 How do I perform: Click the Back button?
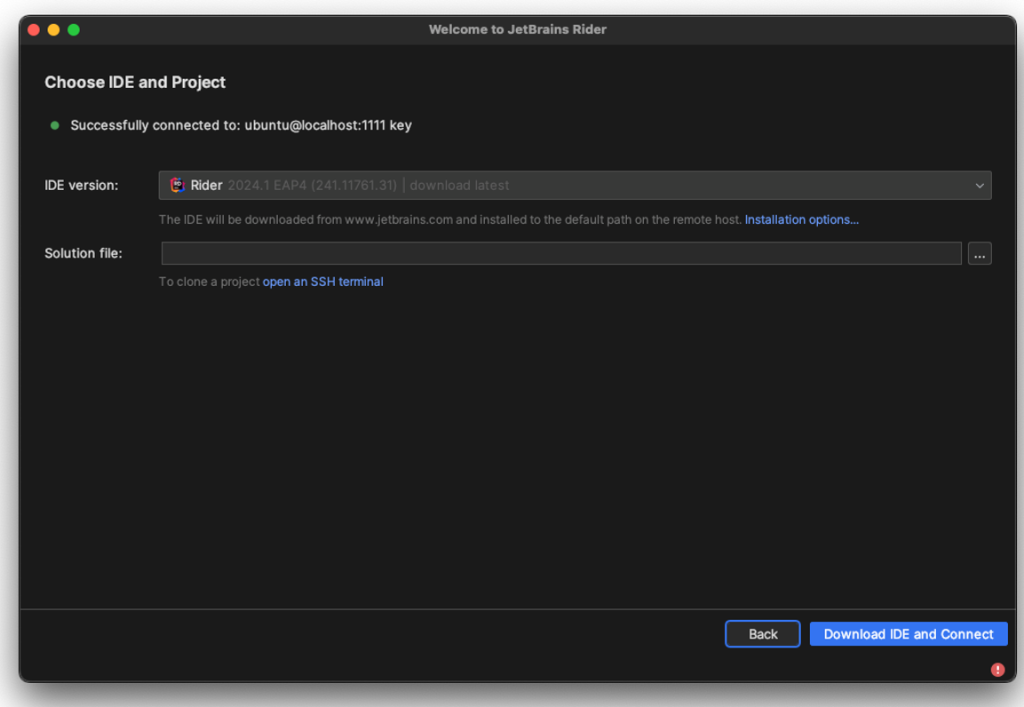pos(762,633)
